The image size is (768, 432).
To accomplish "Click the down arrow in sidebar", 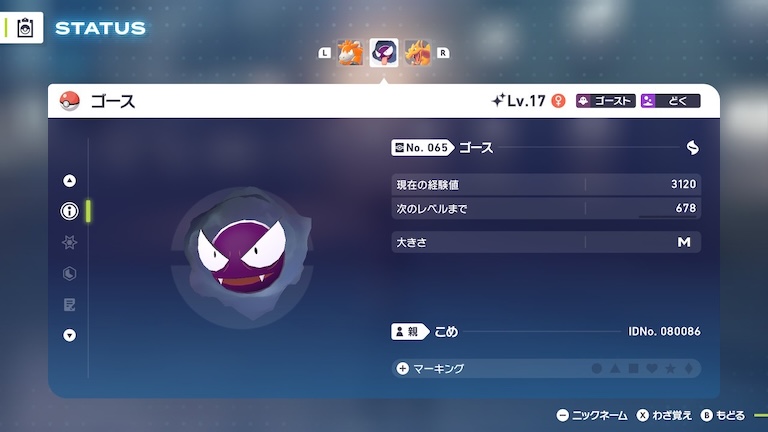I will pyautogui.click(x=70, y=335).
